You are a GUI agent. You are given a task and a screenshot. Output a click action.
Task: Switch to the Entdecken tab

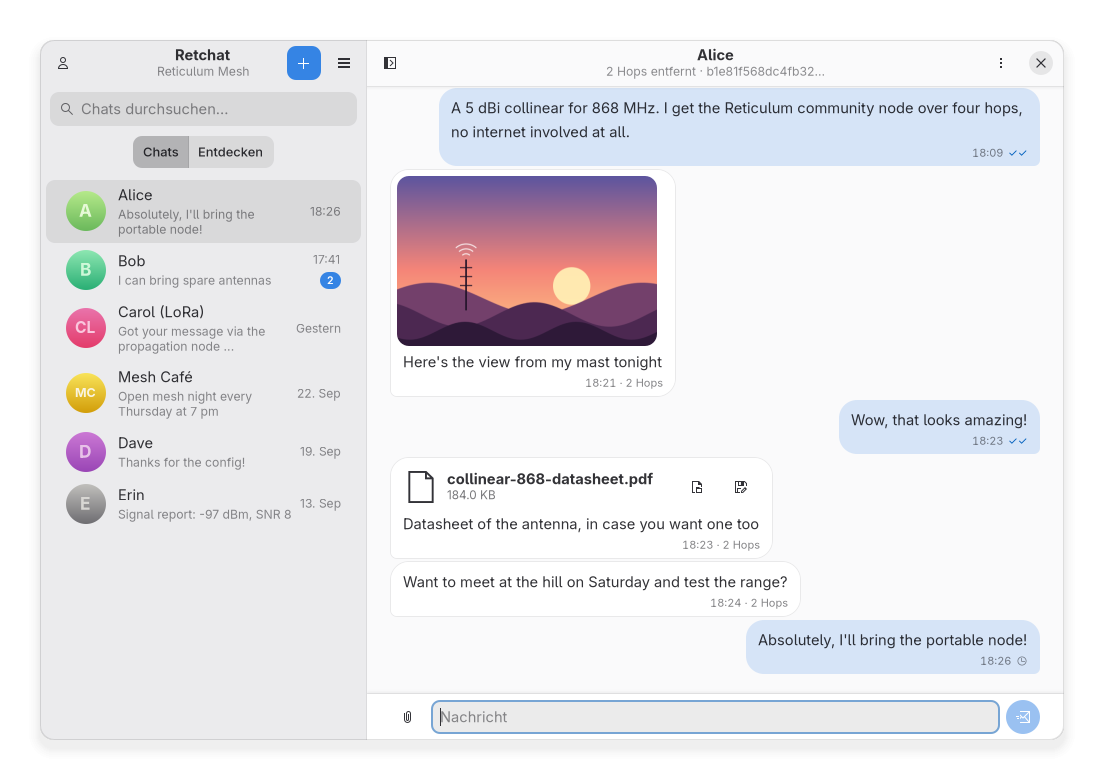pos(230,152)
